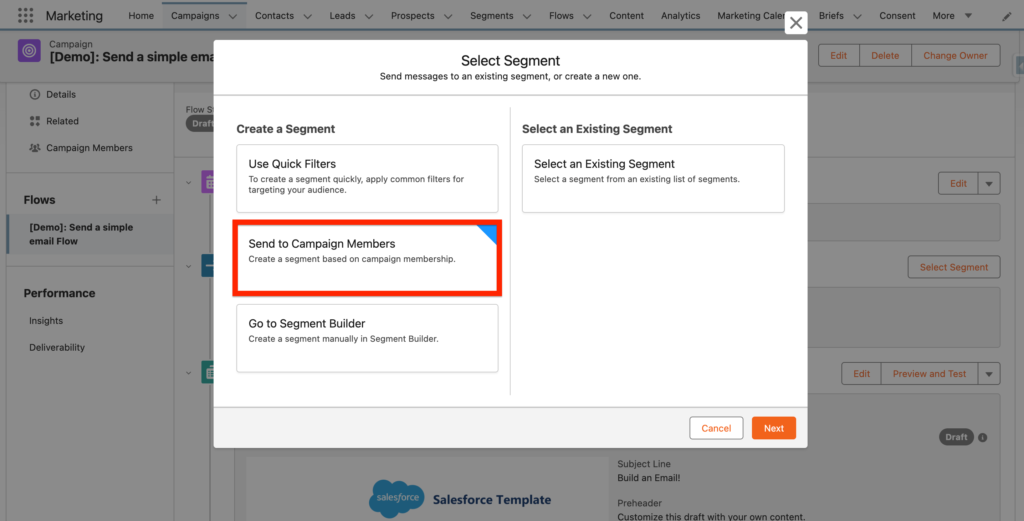Click the purple Campaign record icon
Screen dimensions: 1024x521
[30, 51]
